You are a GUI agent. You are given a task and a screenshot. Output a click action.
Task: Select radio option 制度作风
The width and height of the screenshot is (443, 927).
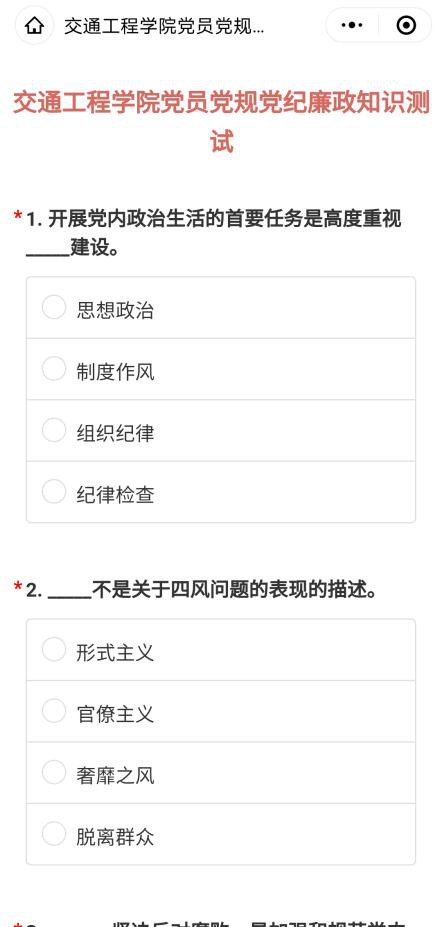tap(54, 369)
